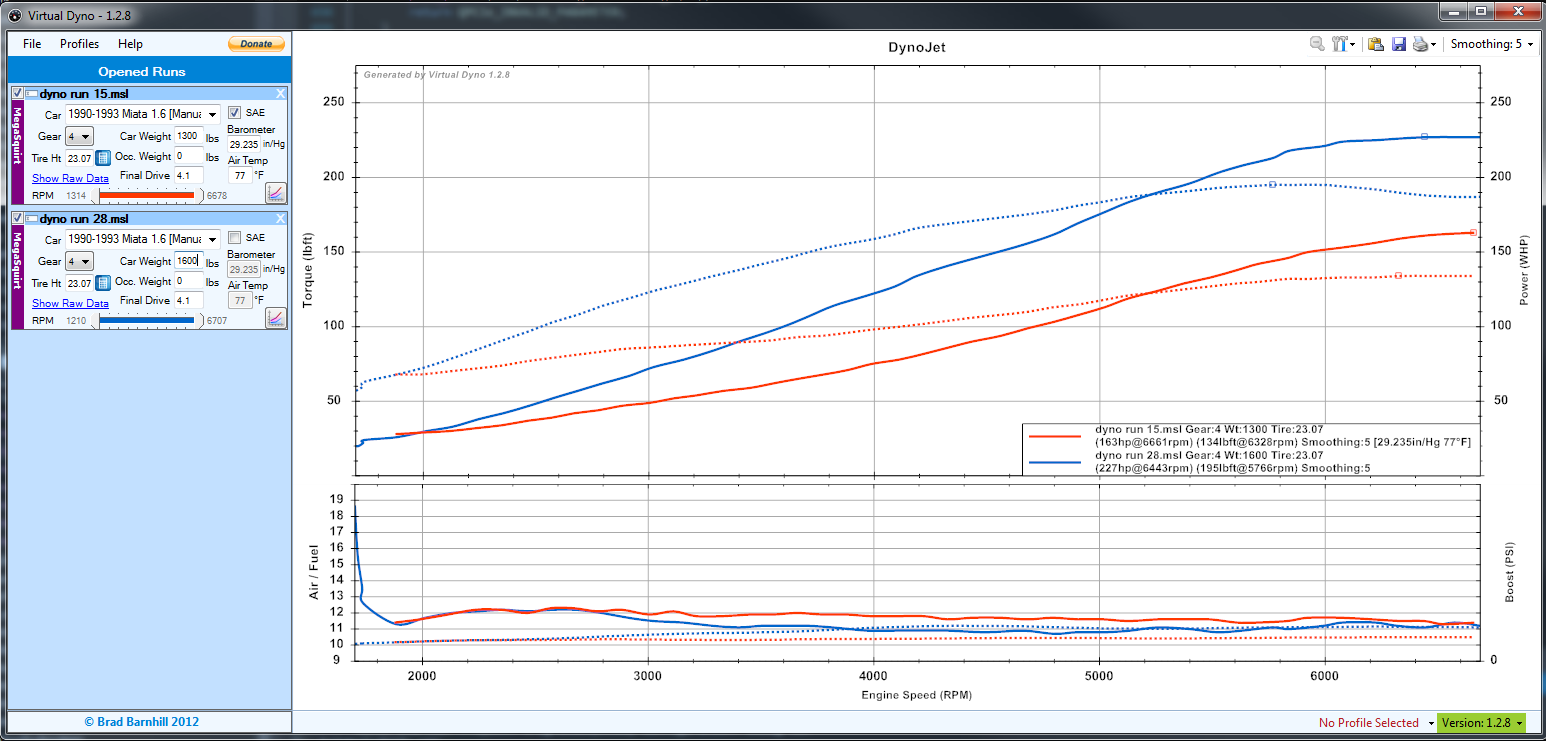Open the File menu
The height and width of the screenshot is (741, 1546).
pos(32,44)
